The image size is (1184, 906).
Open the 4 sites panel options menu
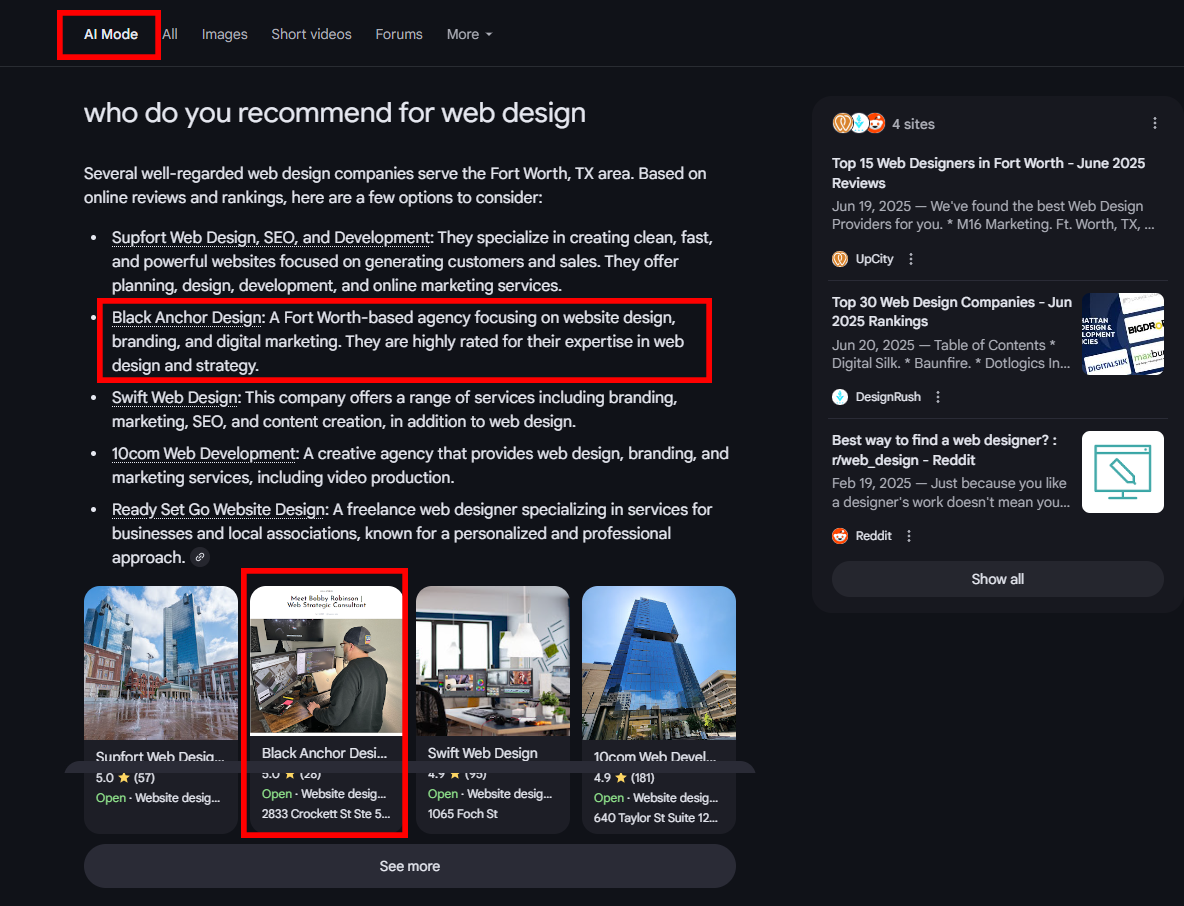(x=1155, y=123)
